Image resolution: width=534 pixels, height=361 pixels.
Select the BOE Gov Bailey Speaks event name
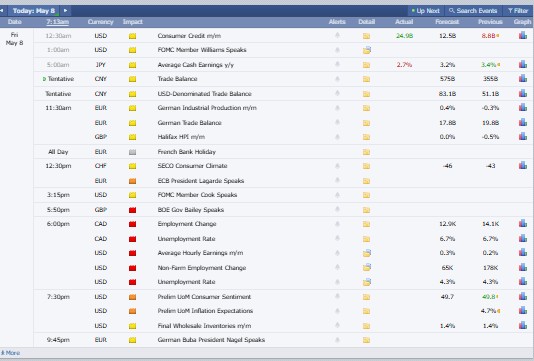tap(191, 210)
